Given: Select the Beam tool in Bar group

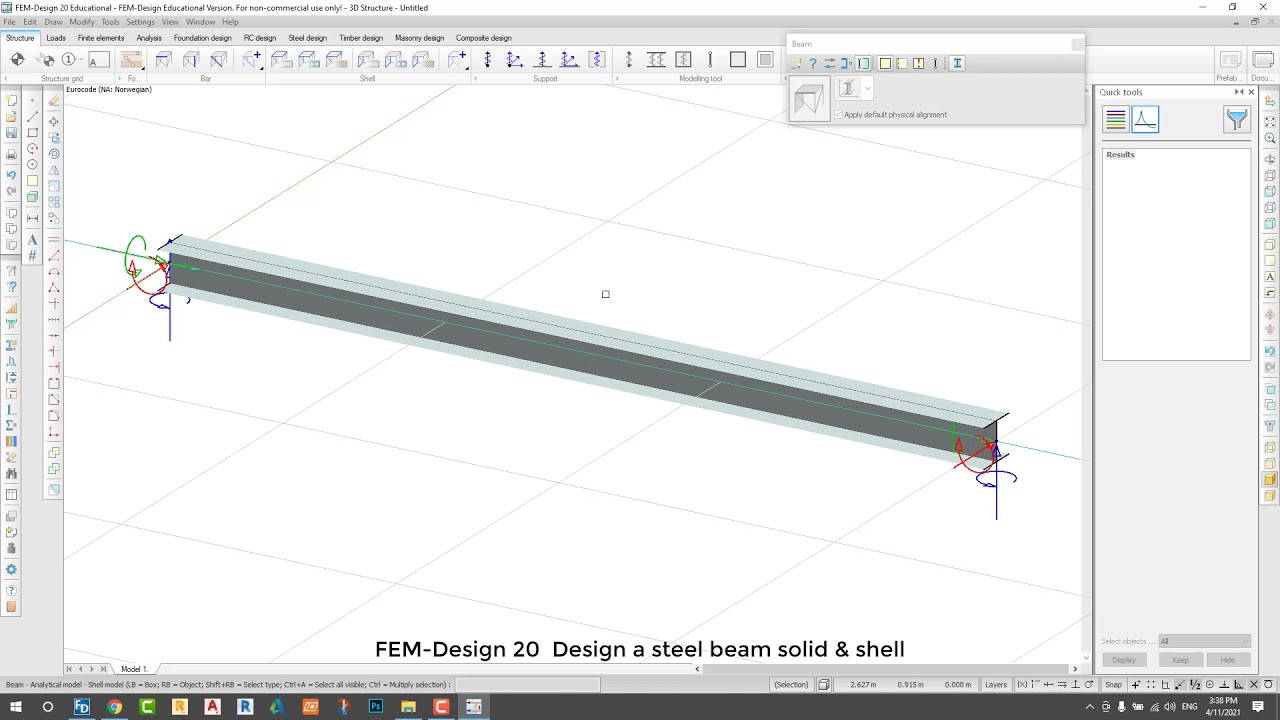Looking at the screenshot, I should 163,60.
